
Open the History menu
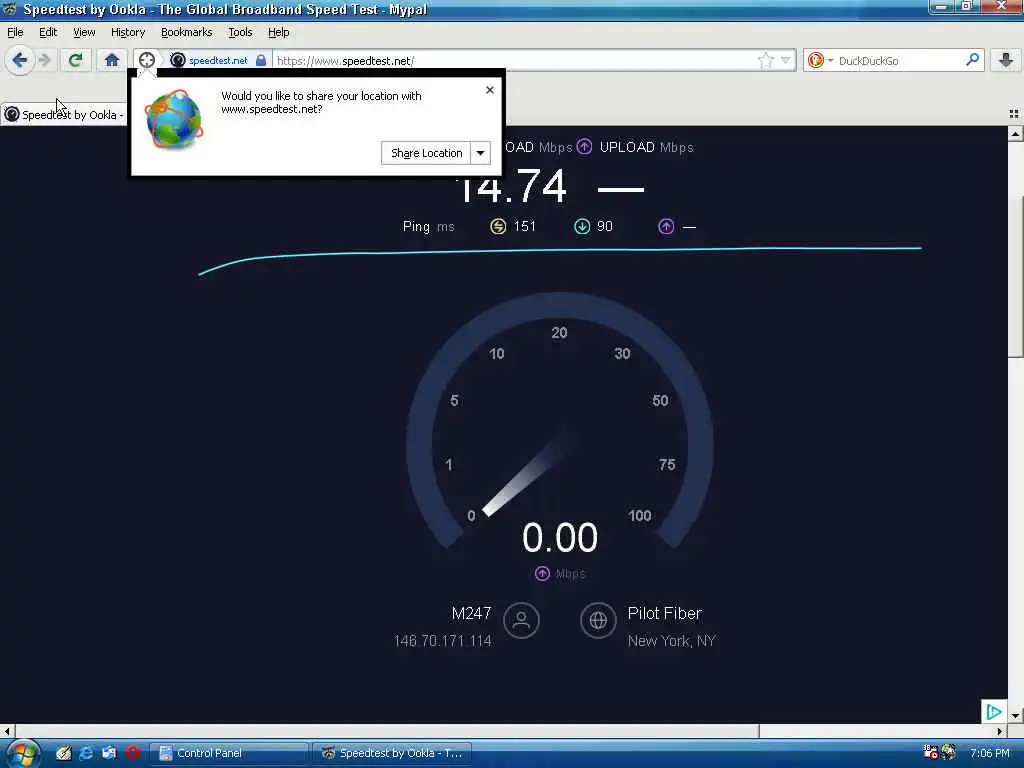pyautogui.click(x=128, y=32)
